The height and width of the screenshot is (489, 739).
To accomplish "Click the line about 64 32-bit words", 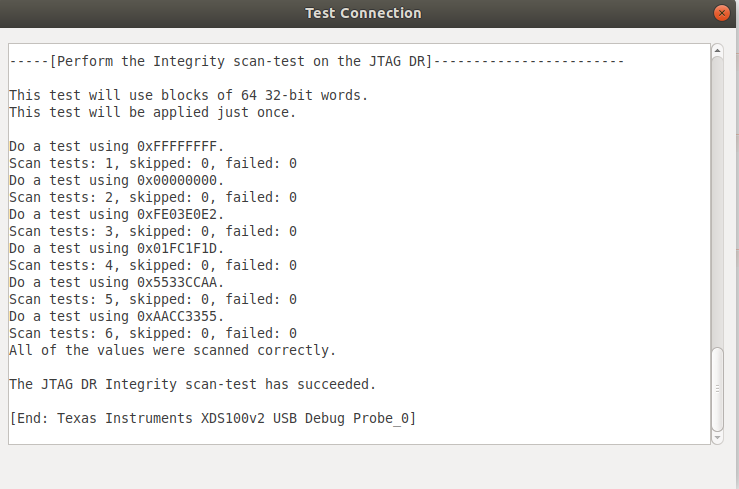I will pyautogui.click(x=188, y=96).
